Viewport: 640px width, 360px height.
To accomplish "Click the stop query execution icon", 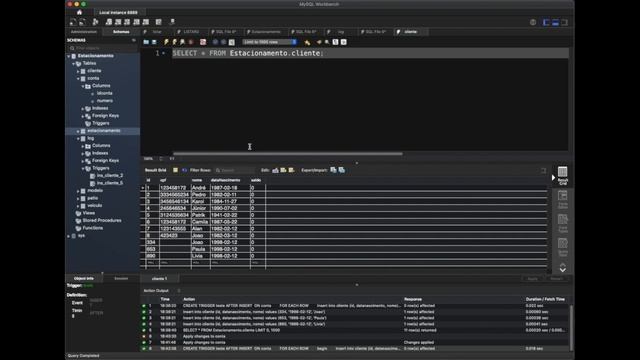I will [191, 42].
